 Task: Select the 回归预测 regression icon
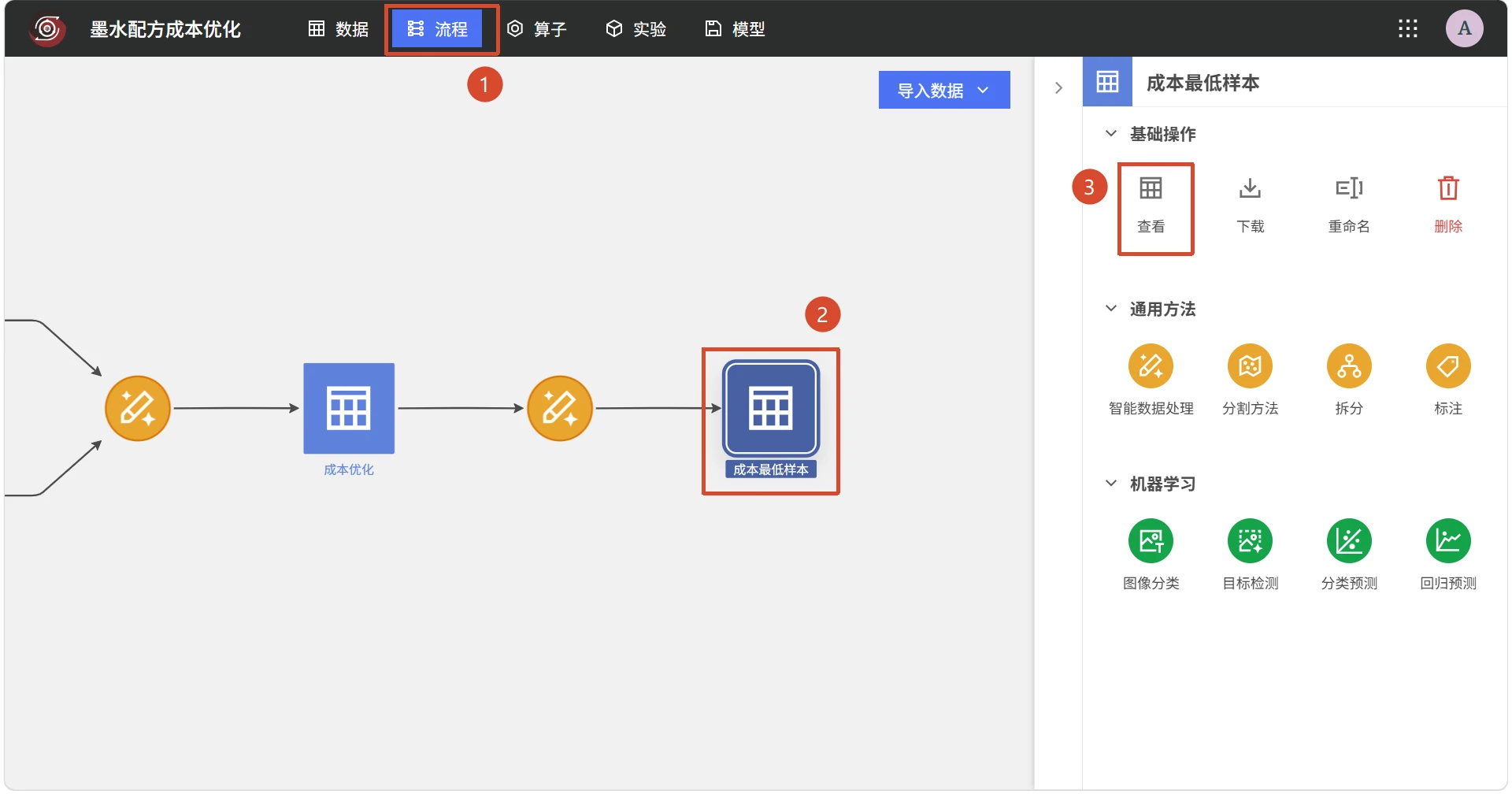1448,541
